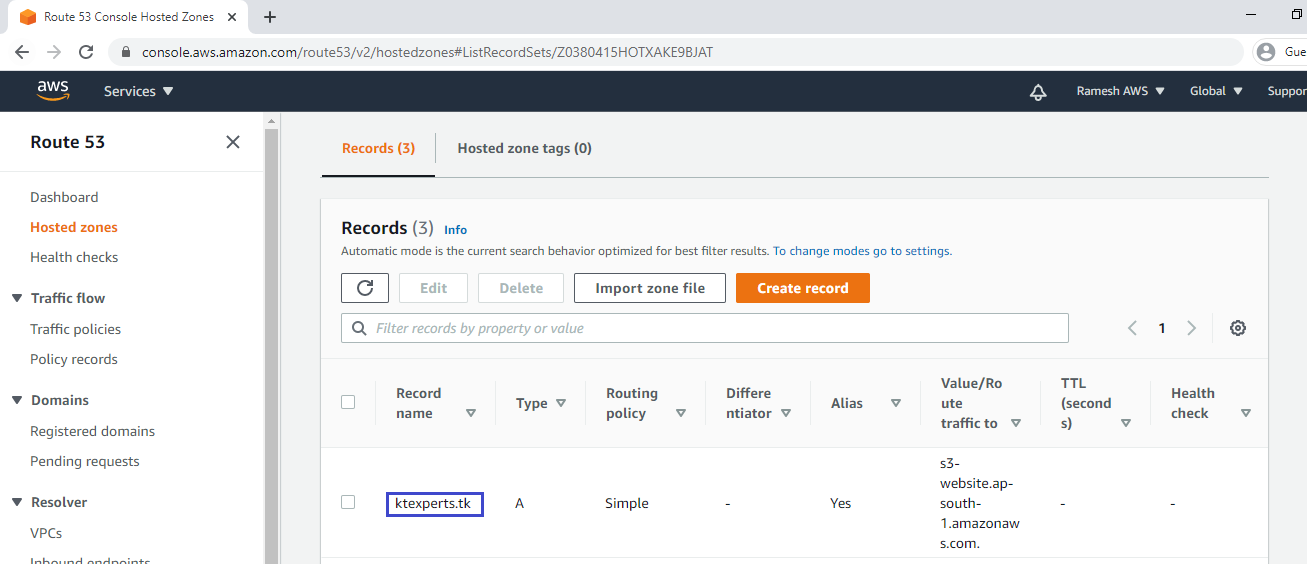Open a new browser tab with plus icon
The height and width of the screenshot is (564, 1307).
pos(270,17)
